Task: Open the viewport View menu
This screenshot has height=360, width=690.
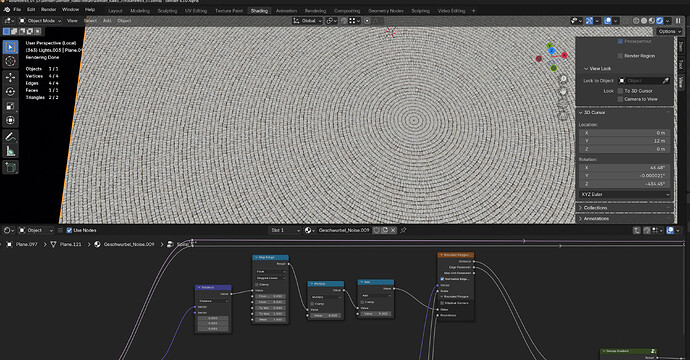Action: (x=72, y=21)
